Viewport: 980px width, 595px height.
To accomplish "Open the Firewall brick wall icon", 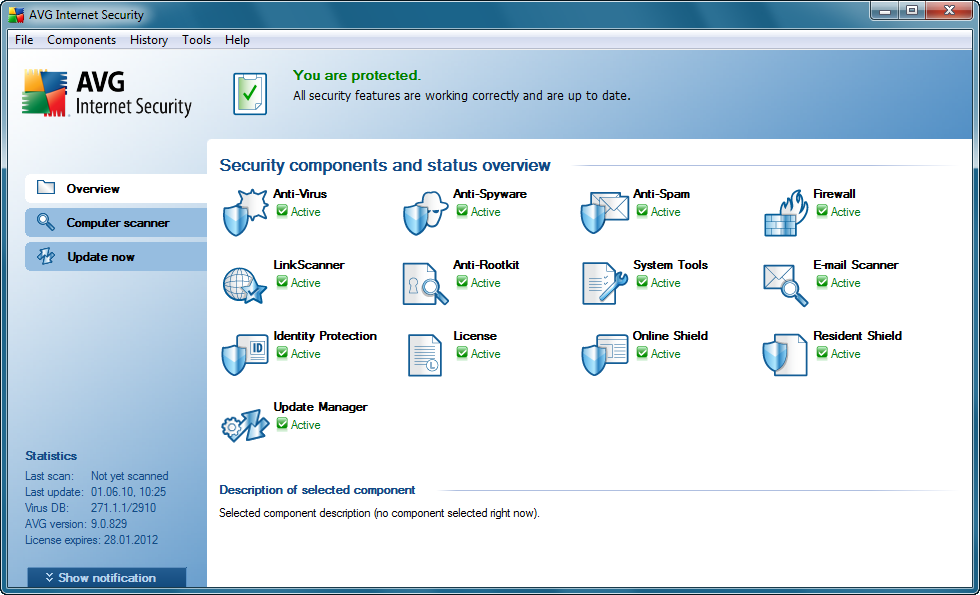I will coord(785,211).
